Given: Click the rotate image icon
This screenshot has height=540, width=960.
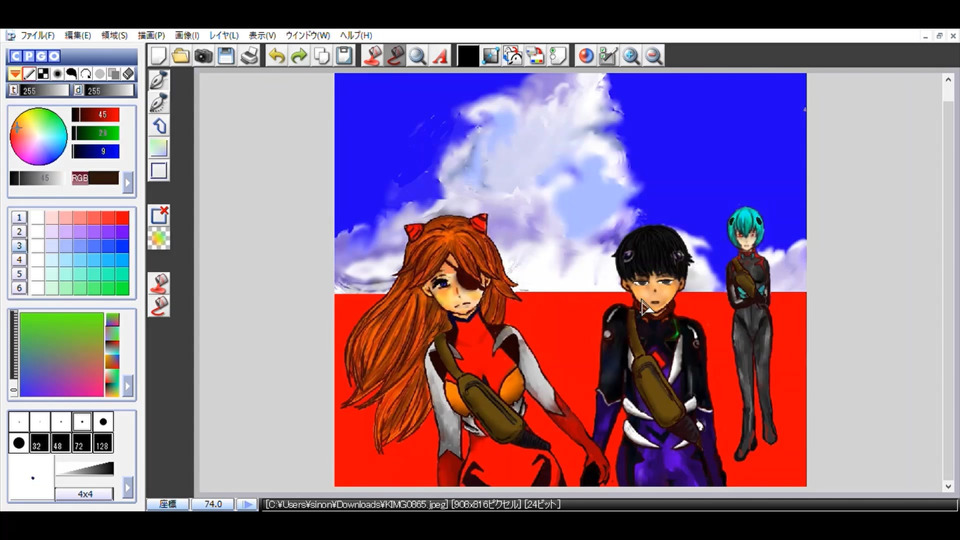Looking at the screenshot, I should (x=513, y=56).
